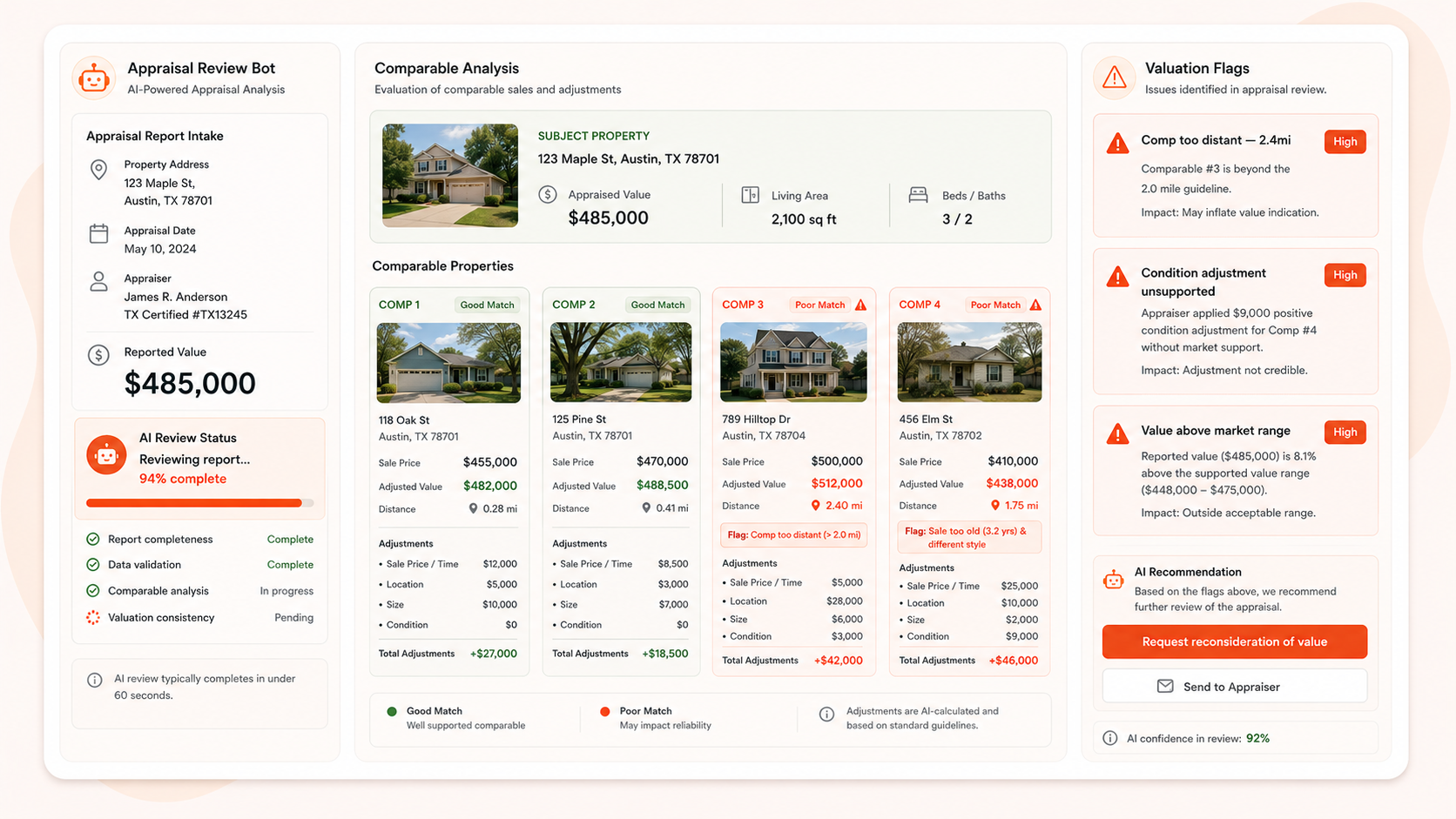Click the AI confidence 92% value

click(x=1257, y=738)
